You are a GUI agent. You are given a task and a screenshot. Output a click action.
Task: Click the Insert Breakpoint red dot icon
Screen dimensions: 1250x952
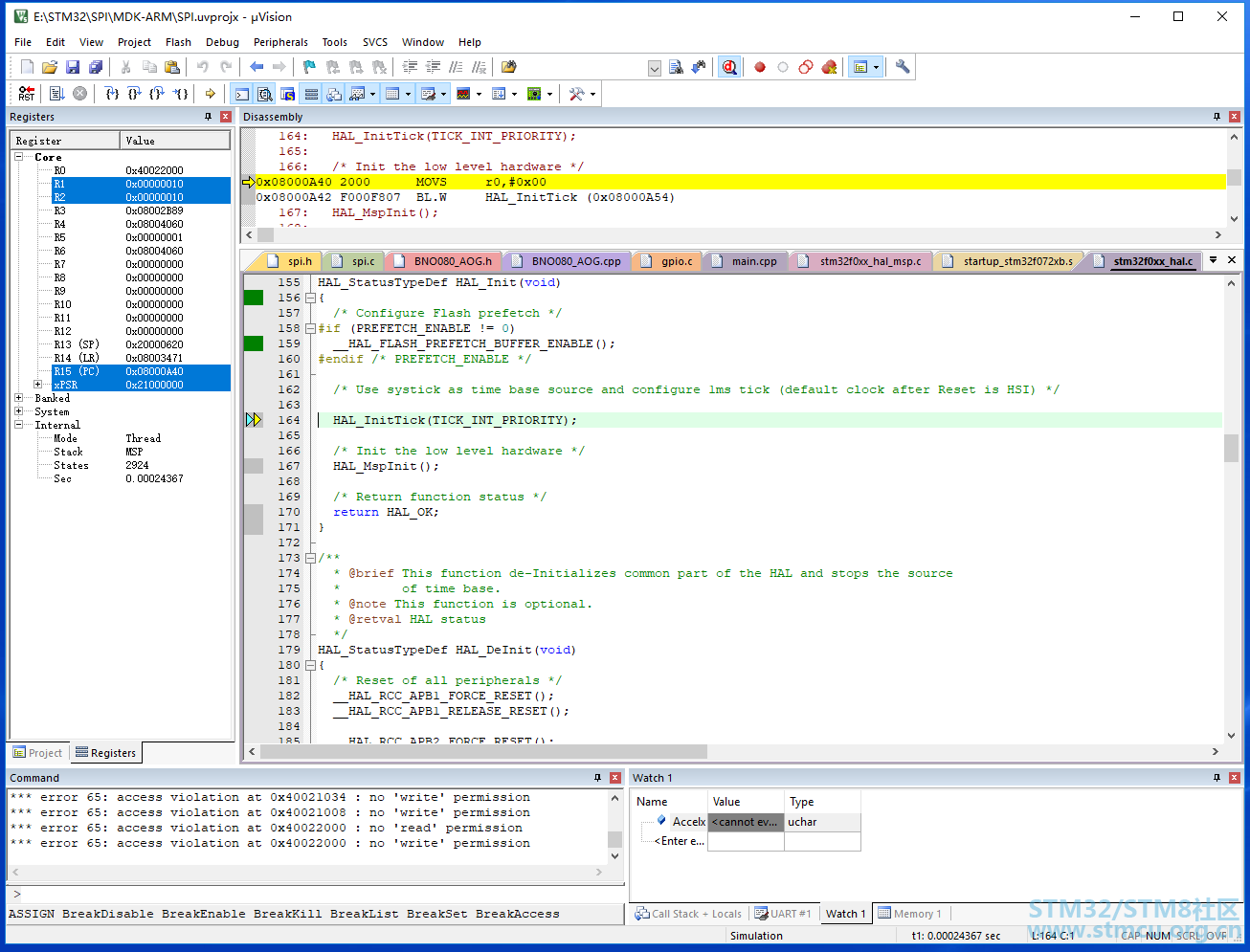tap(760, 67)
